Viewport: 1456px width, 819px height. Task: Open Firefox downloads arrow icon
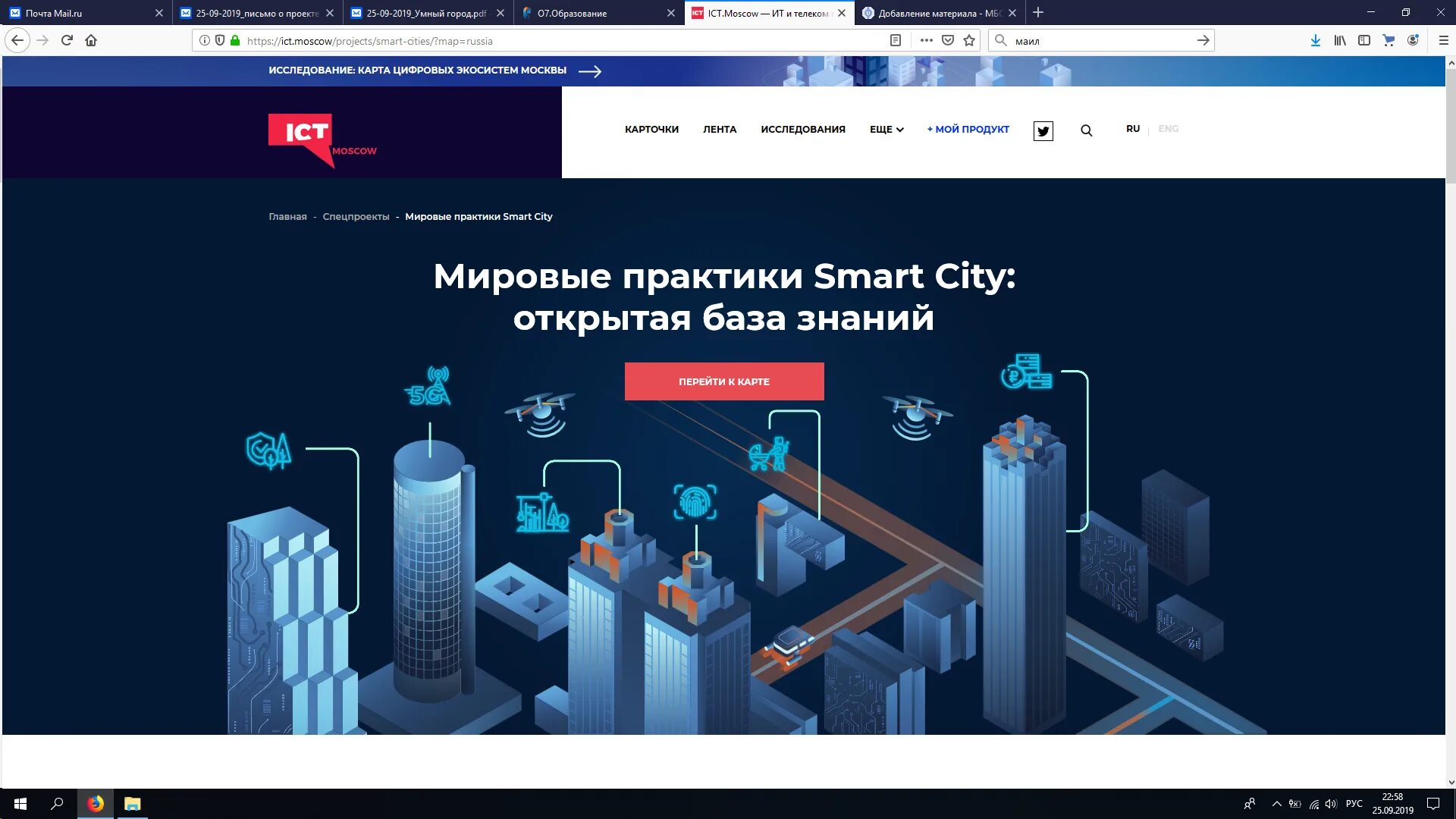(x=1315, y=40)
